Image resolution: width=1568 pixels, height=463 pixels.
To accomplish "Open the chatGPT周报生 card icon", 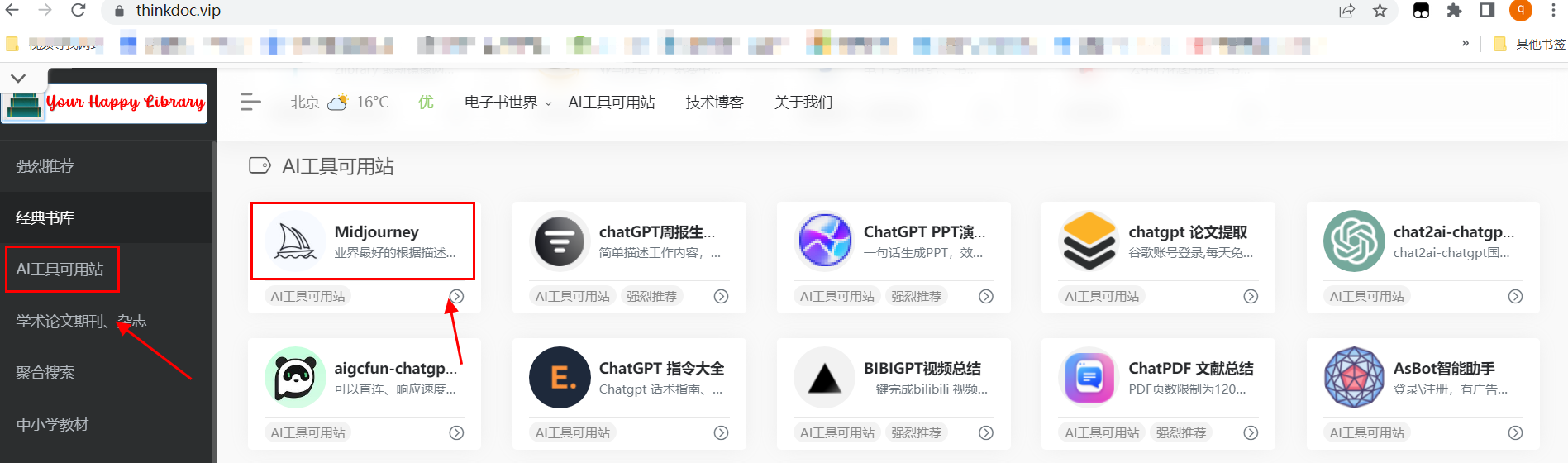I will pos(560,241).
